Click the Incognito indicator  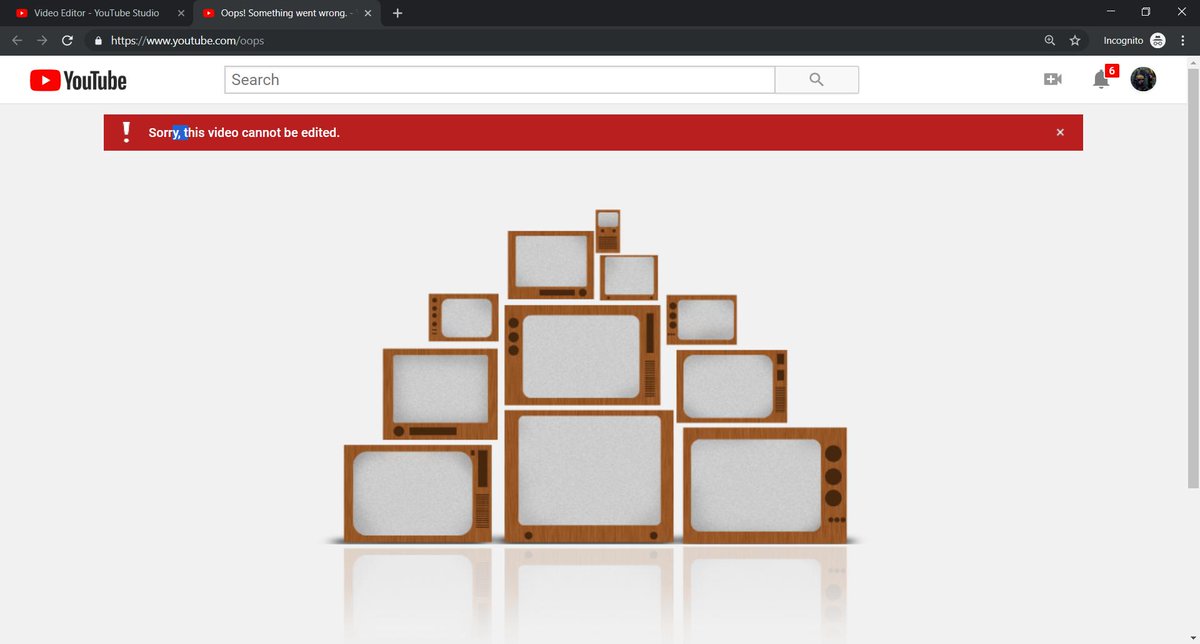[x=1134, y=40]
